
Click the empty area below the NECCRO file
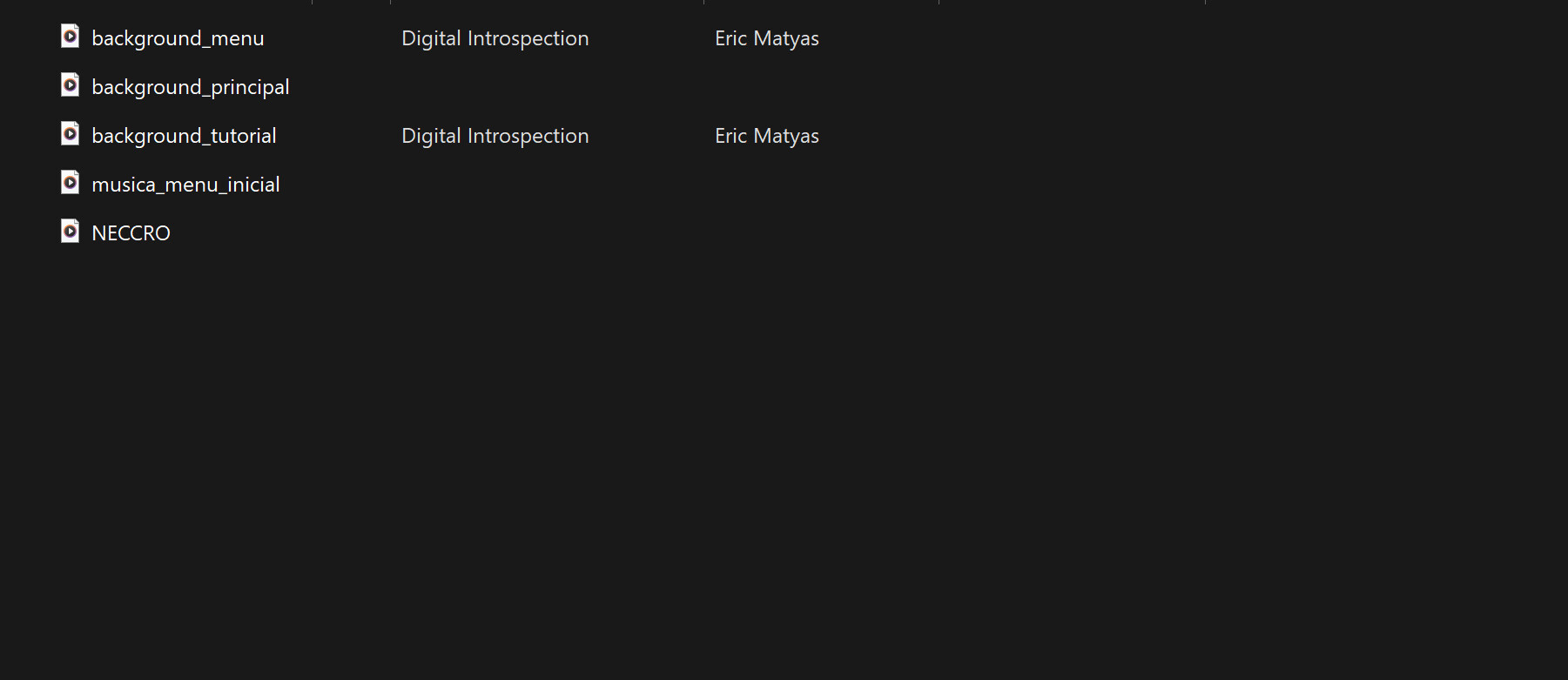pos(348,435)
